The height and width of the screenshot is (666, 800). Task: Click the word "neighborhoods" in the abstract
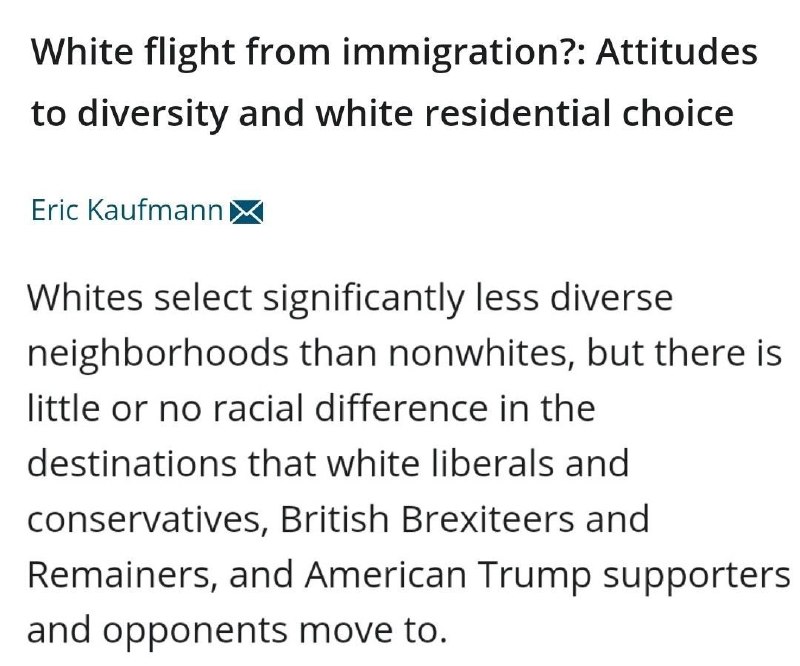pos(158,355)
